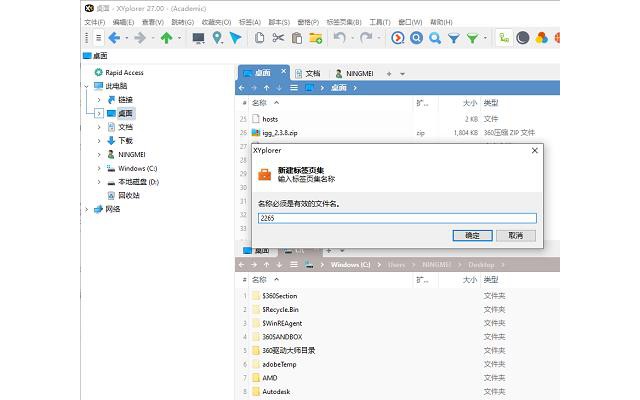Click the toolbar hamburger menu icon
Image resolution: width=640 pixels, height=400 pixels.
[98, 38]
